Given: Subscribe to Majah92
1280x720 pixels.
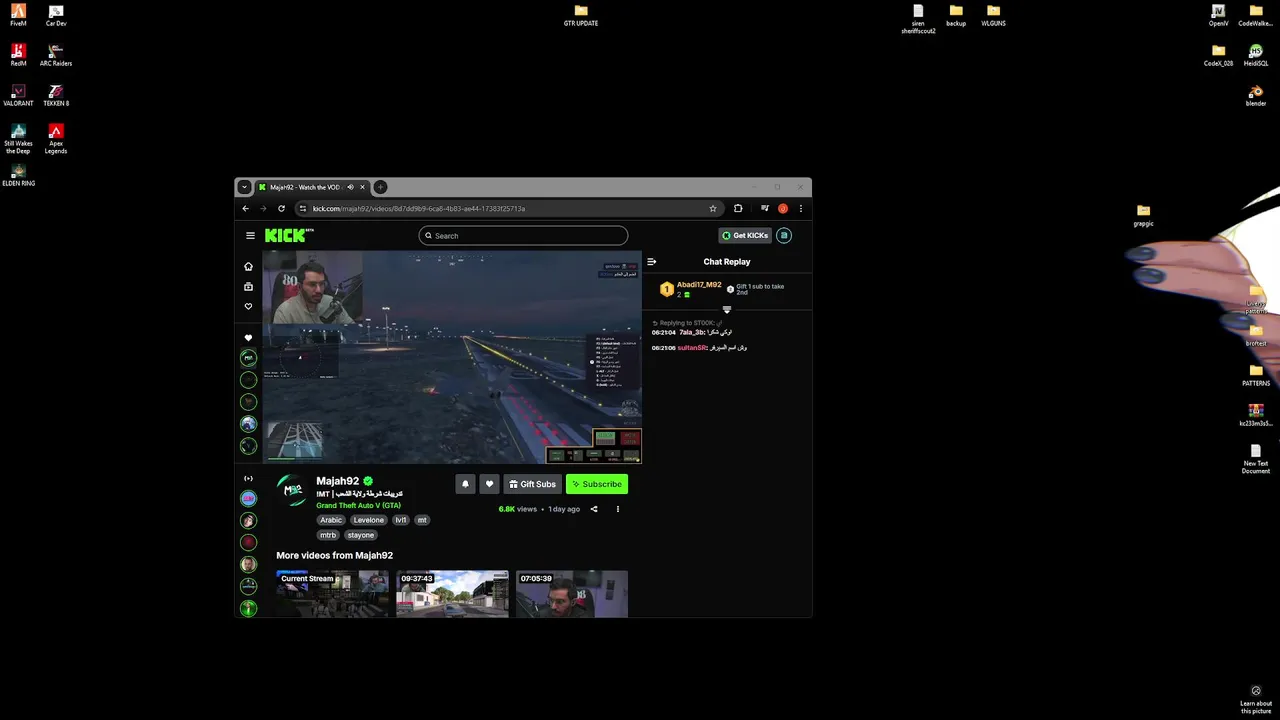Looking at the screenshot, I should click(x=597, y=484).
